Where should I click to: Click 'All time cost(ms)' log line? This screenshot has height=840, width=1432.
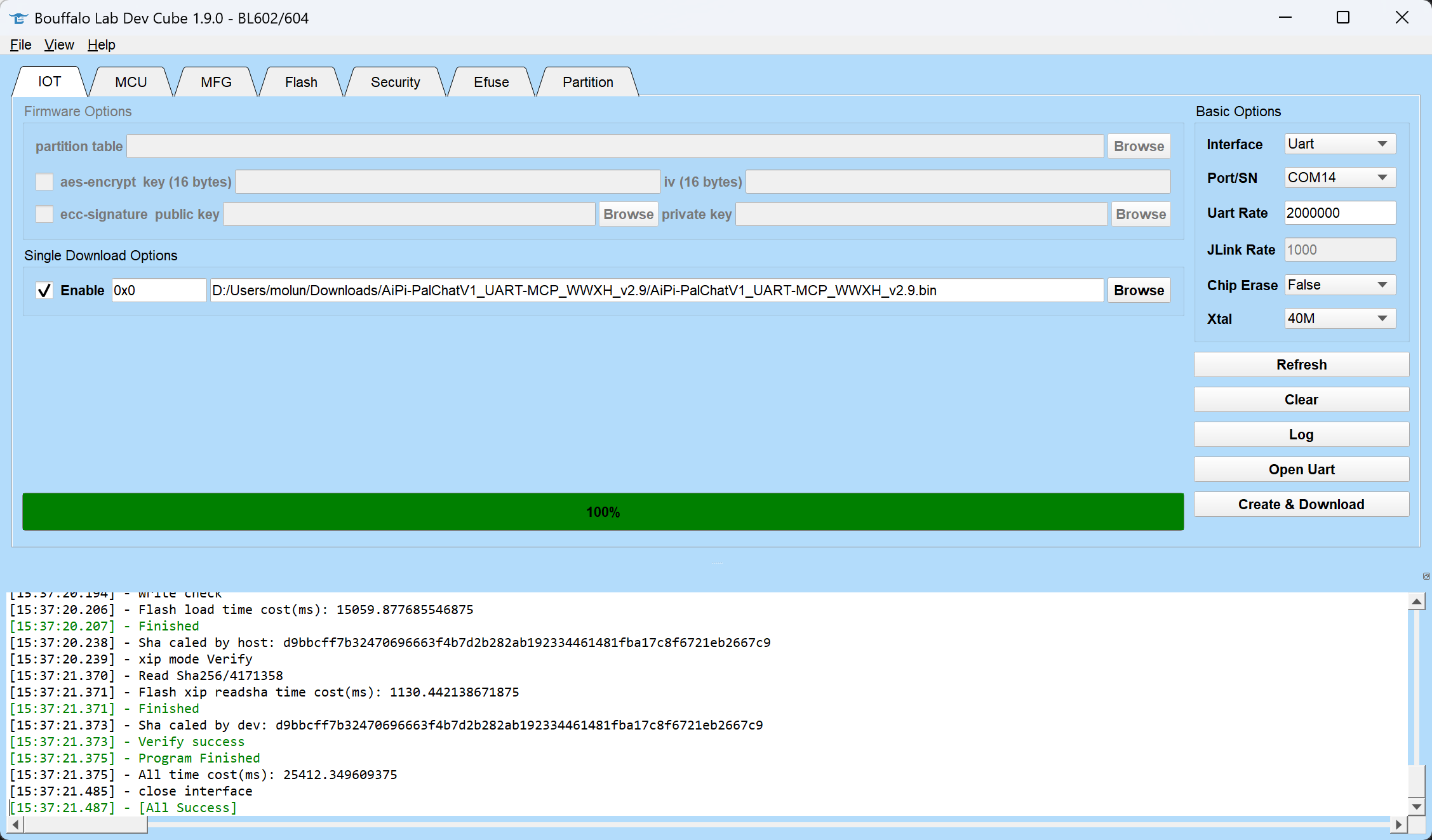point(203,775)
